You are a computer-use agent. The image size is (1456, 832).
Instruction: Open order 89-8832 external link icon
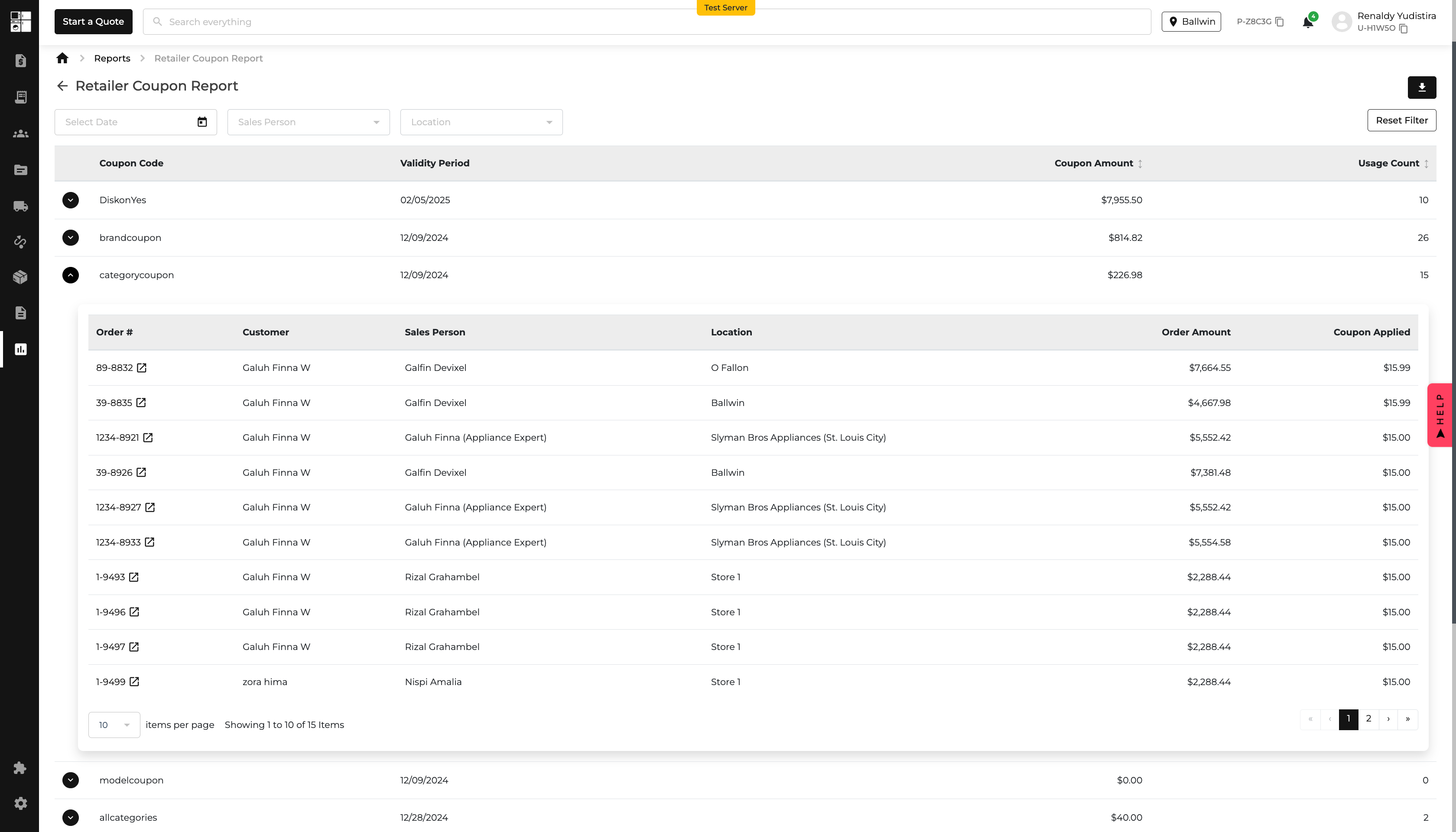142,368
